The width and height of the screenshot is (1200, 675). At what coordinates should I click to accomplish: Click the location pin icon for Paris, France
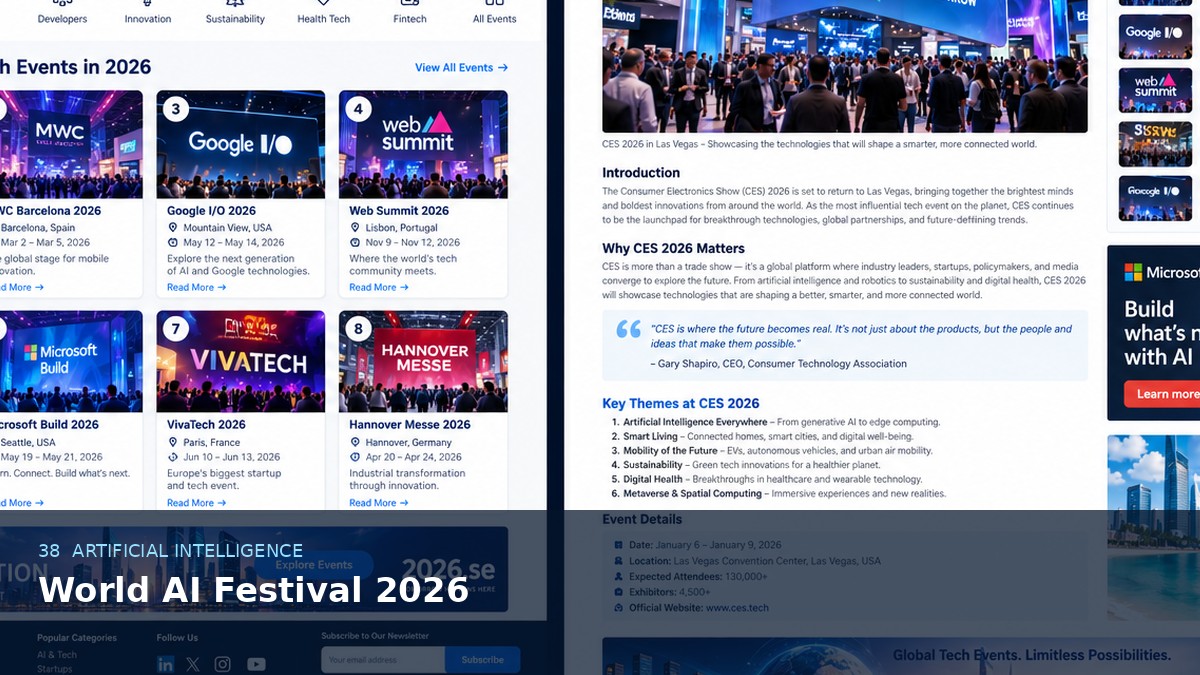click(173, 442)
